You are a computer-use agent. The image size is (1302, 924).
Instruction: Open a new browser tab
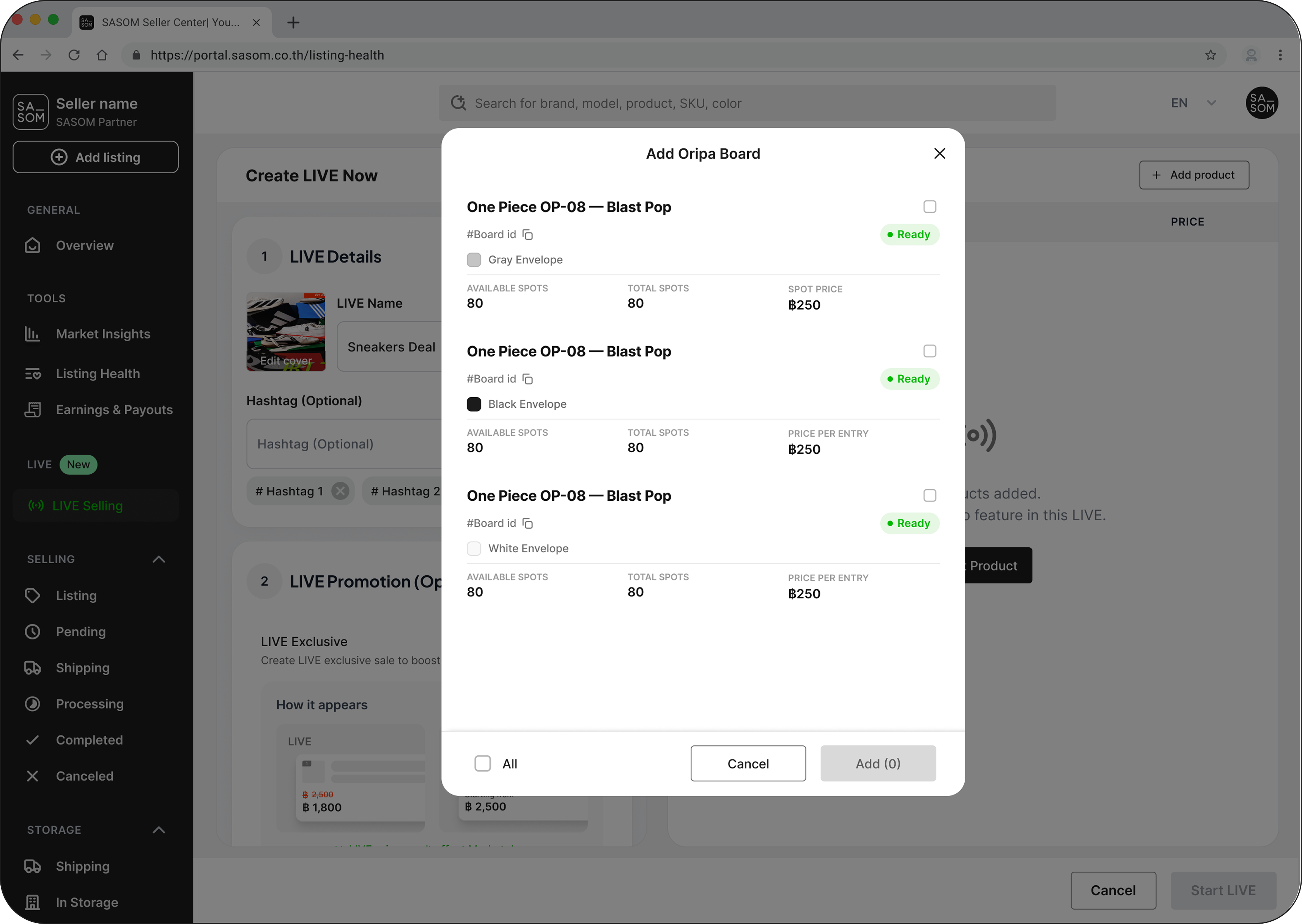(293, 23)
